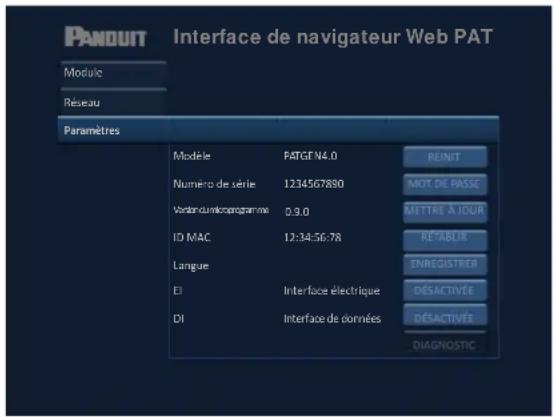The image size is (554, 417).
Task: Click the ENREGISTRER button
Action: [x=445, y=264]
